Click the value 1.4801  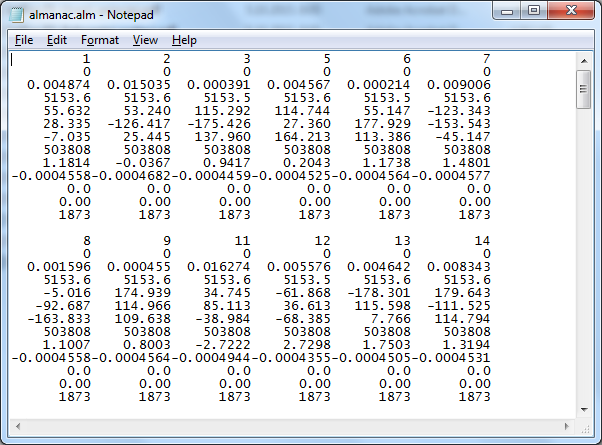coord(467,163)
